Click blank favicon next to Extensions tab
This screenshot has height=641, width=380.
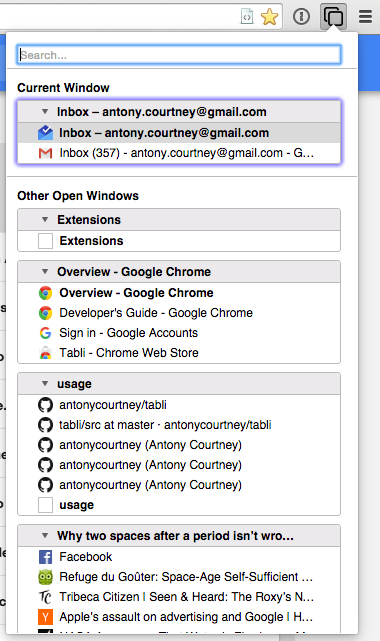pos(45,241)
